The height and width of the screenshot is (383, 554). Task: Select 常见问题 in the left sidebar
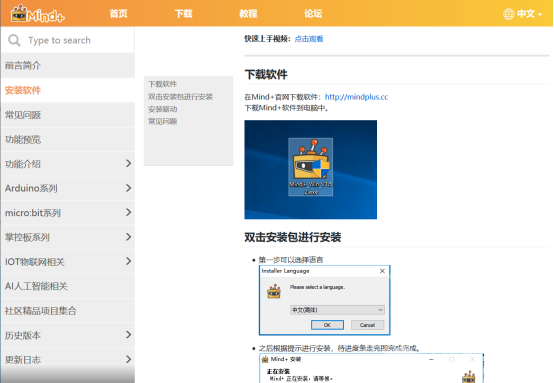68,115
